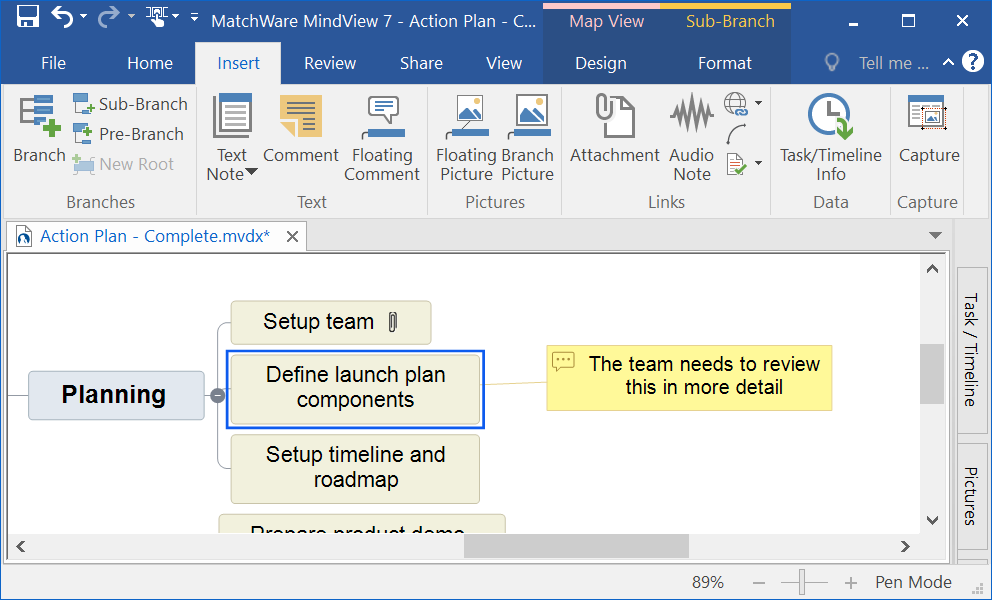Open the View ribbon tab

point(504,63)
